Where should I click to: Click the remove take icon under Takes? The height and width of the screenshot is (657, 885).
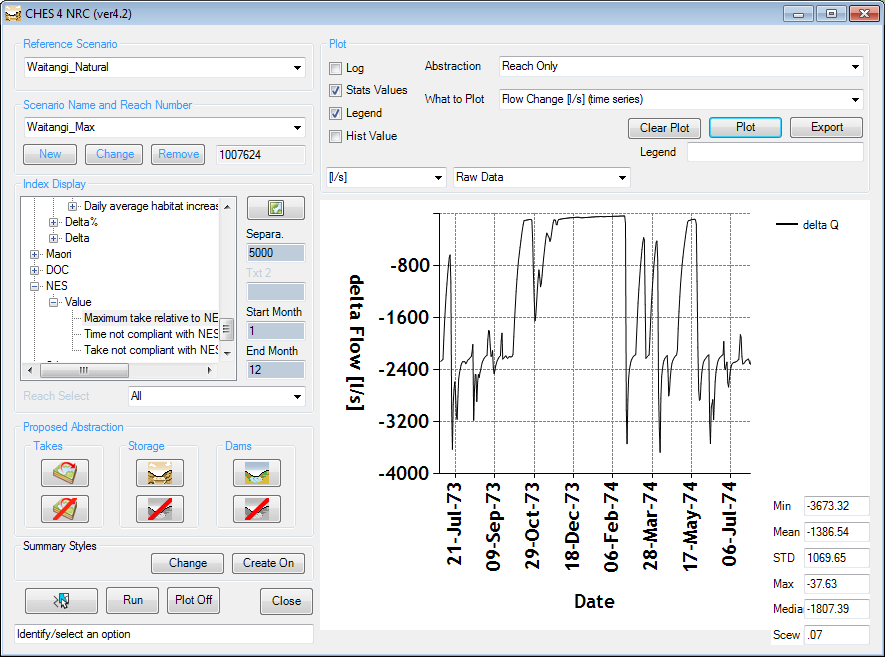65,509
